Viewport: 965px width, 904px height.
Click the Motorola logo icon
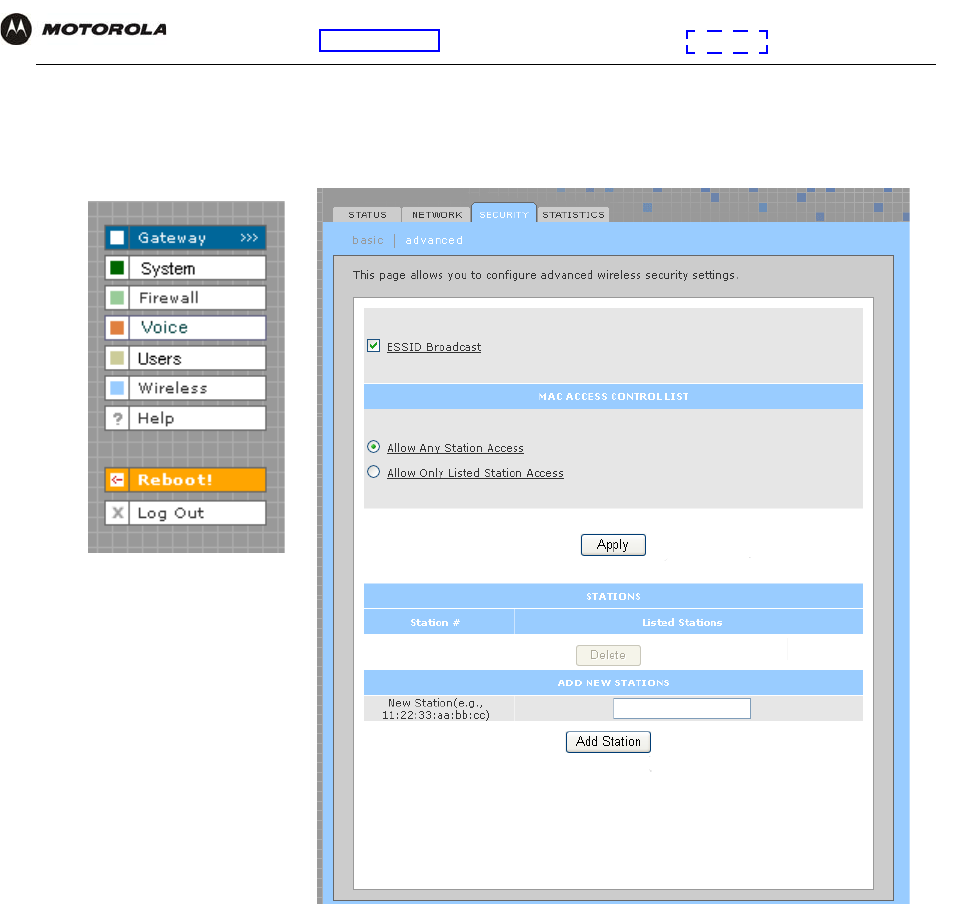coord(16,29)
